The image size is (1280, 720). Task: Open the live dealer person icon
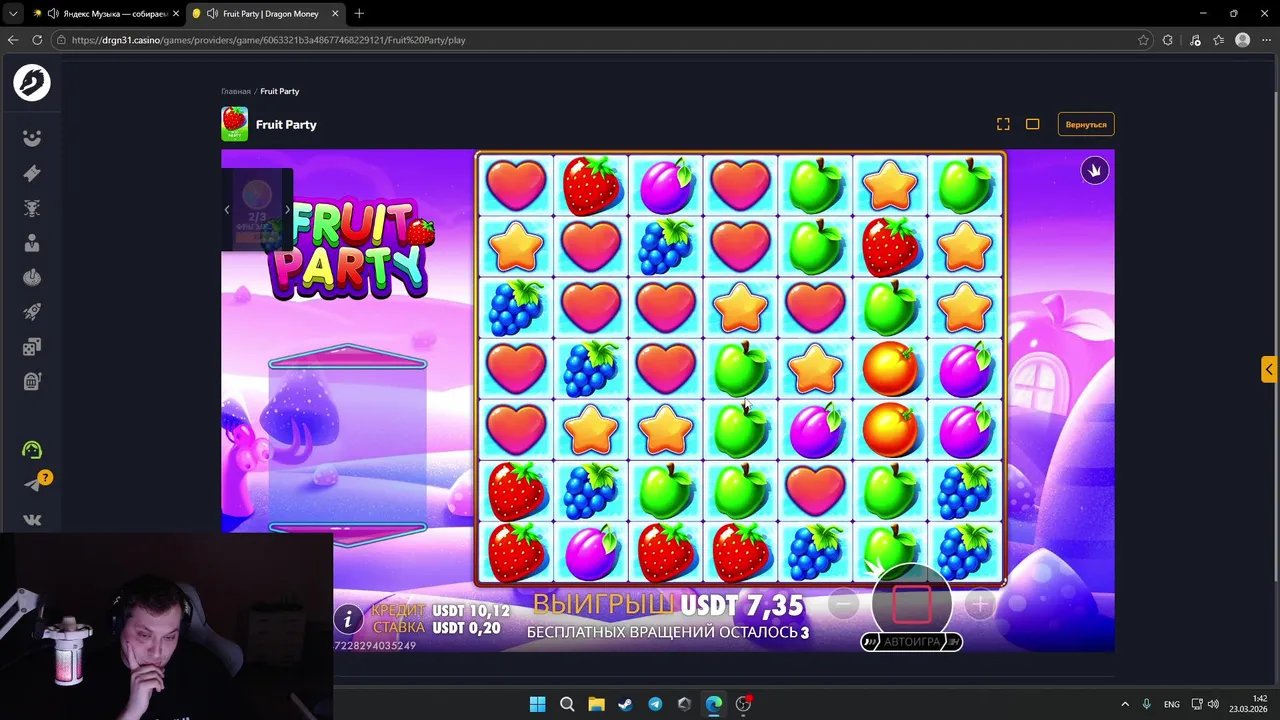coord(32,243)
